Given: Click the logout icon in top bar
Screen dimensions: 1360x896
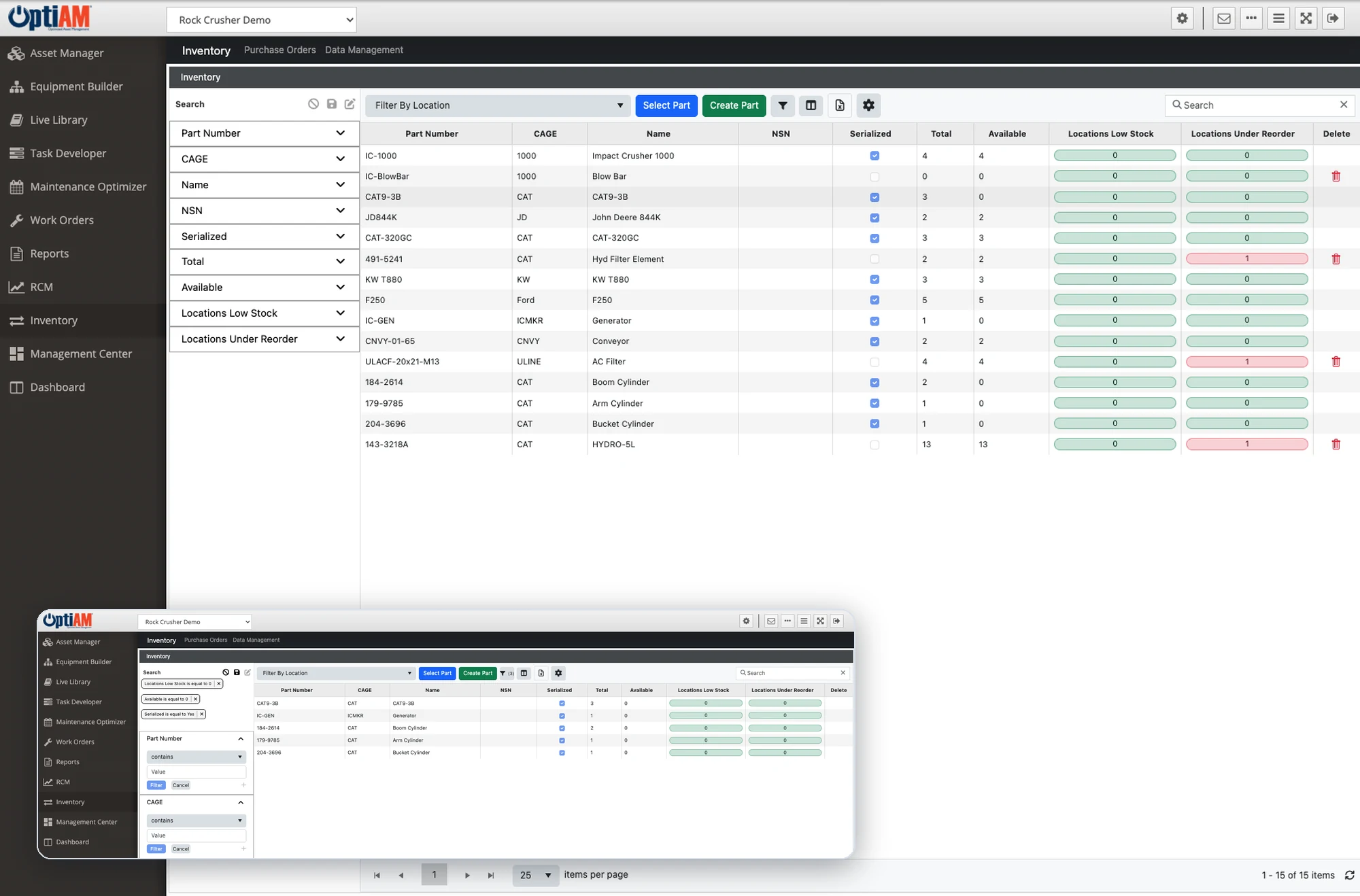Looking at the screenshot, I should [x=1333, y=18].
